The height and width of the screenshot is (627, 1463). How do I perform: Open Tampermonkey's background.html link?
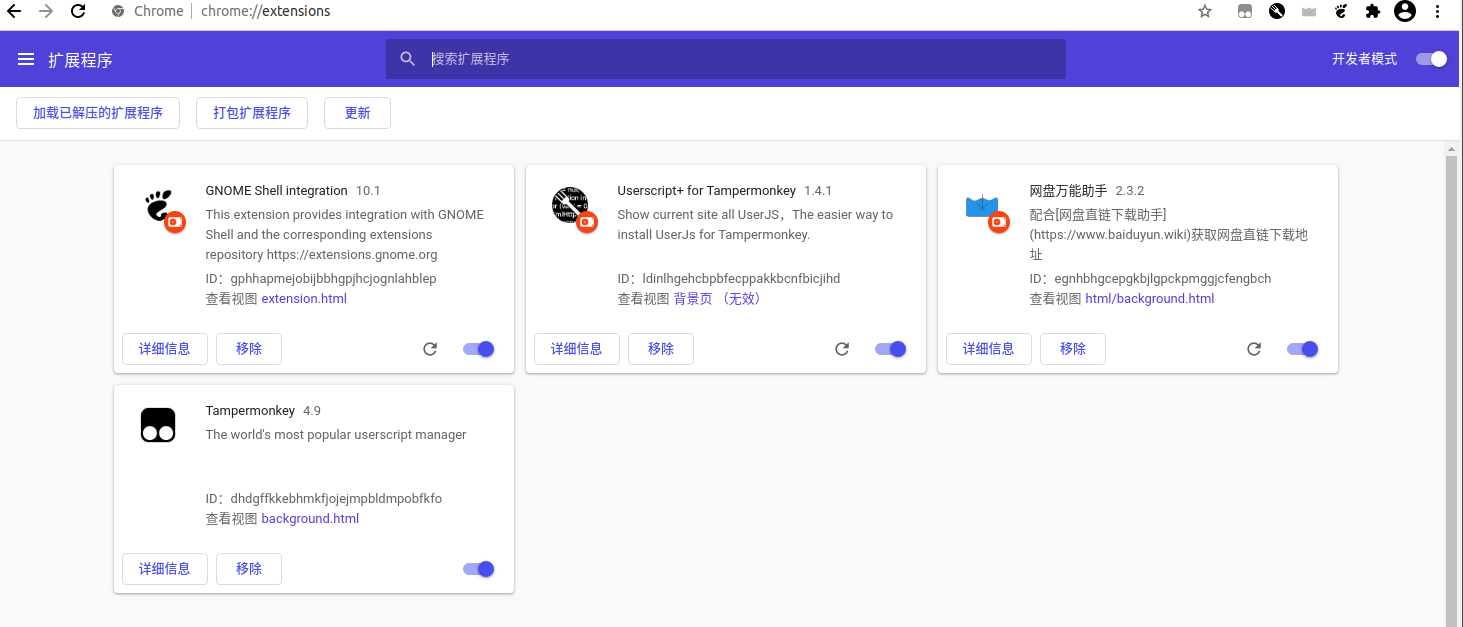[x=310, y=519]
